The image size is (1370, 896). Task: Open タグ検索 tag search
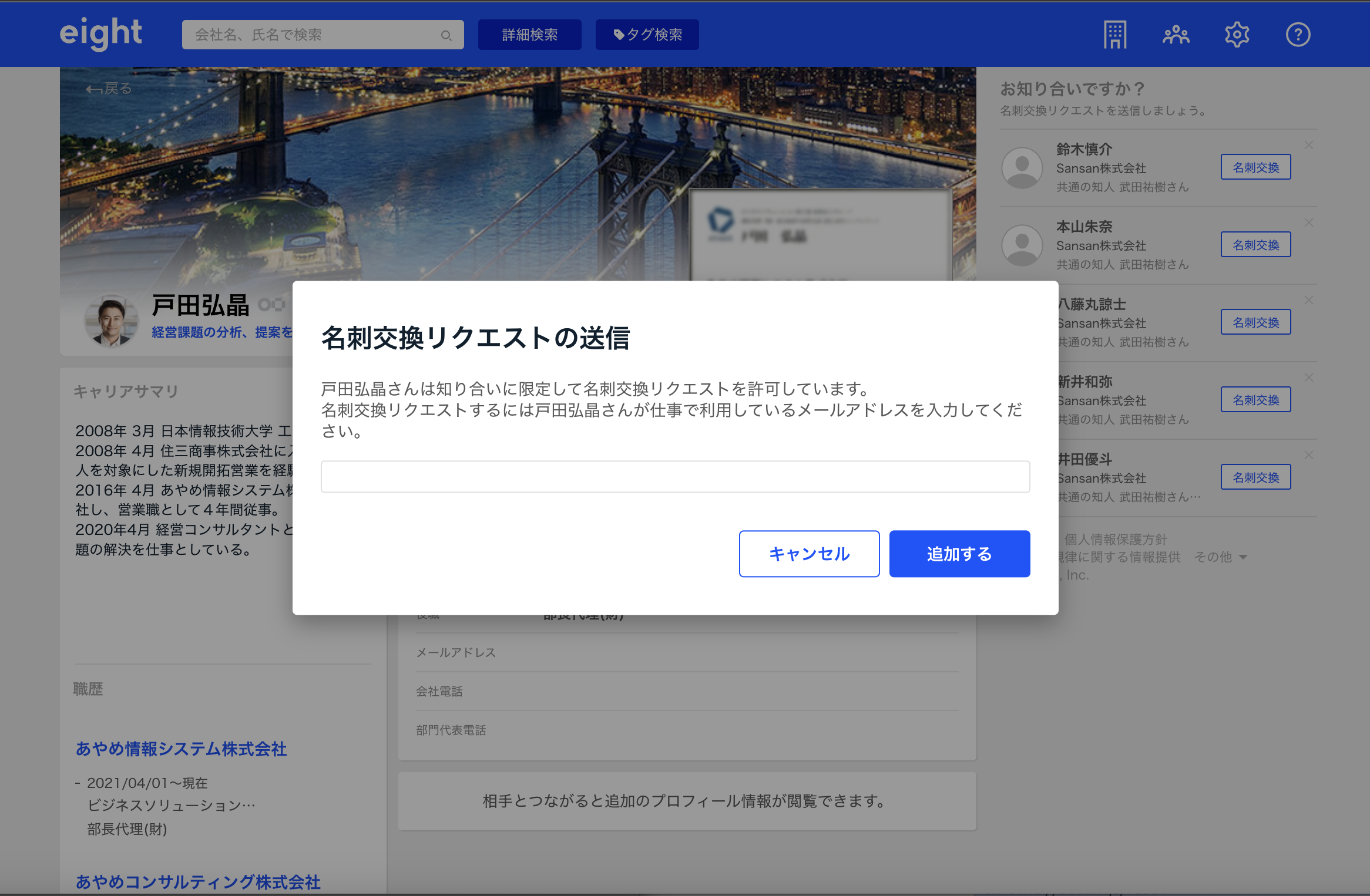647,35
